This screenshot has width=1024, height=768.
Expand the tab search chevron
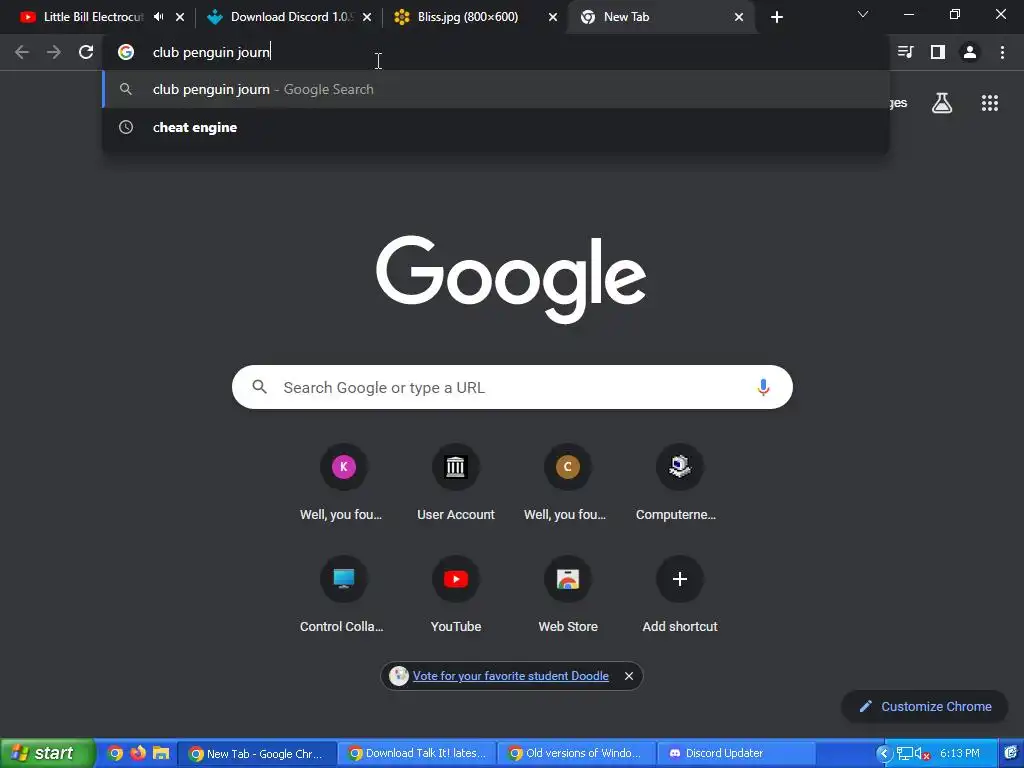pyautogui.click(x=863, y=14)
